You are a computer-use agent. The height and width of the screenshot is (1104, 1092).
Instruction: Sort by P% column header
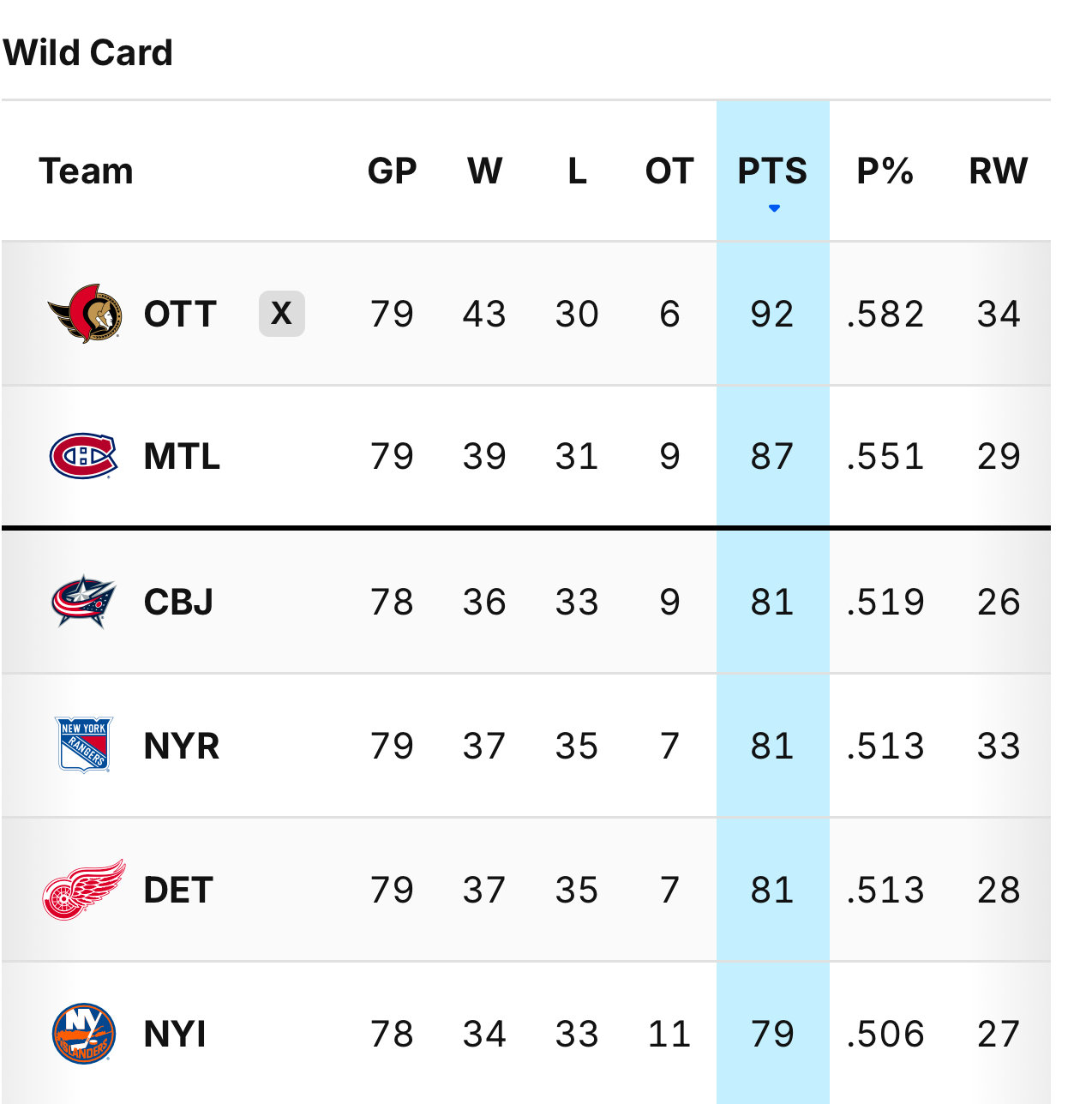pos(885,171)
